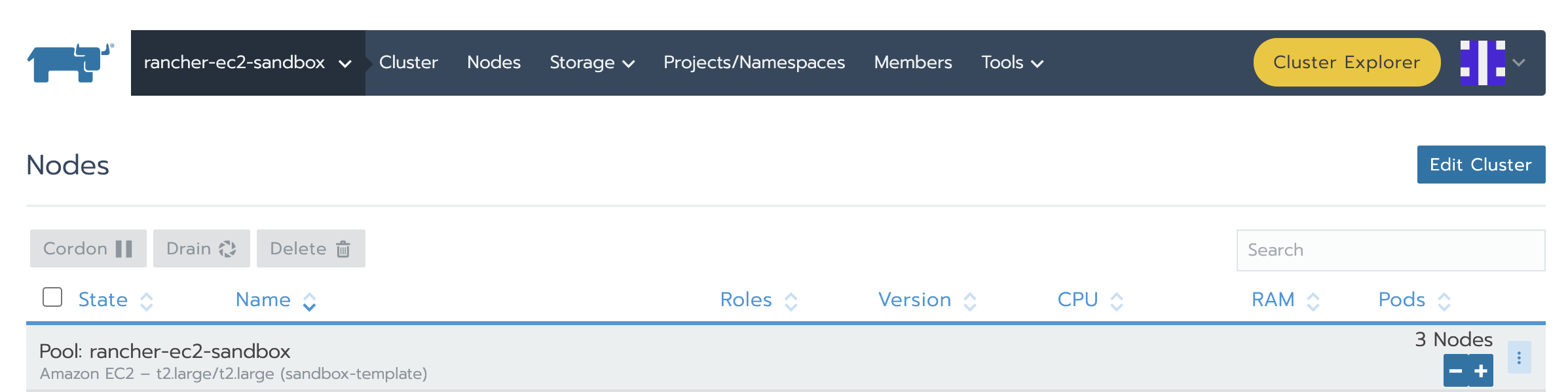This screenshot has width=1568, height=392.
Task: Click the Delete trash button
Action: (310, 248)
